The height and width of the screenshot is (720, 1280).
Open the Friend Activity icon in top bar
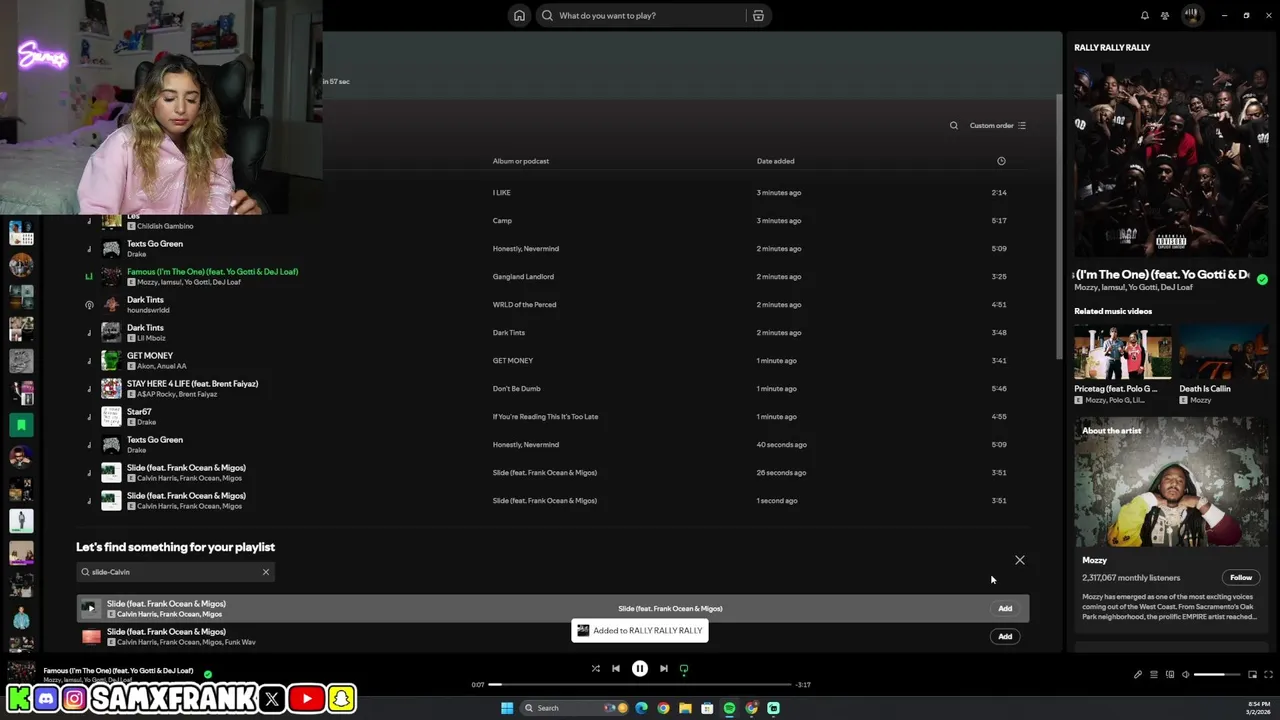pyautogui.click(x=1165, y=15)
